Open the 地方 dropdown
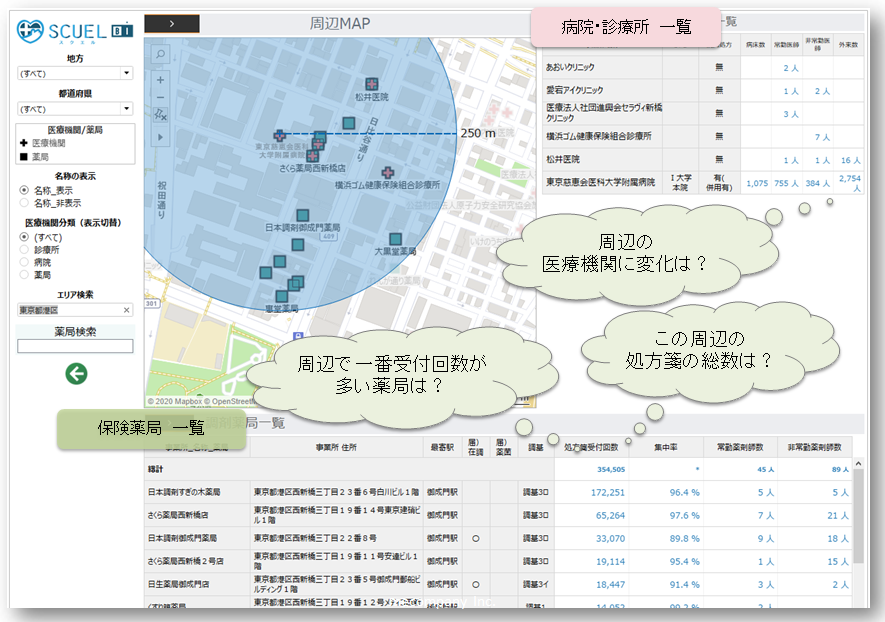This screenshot has width=885, height=622. [76, 73]
